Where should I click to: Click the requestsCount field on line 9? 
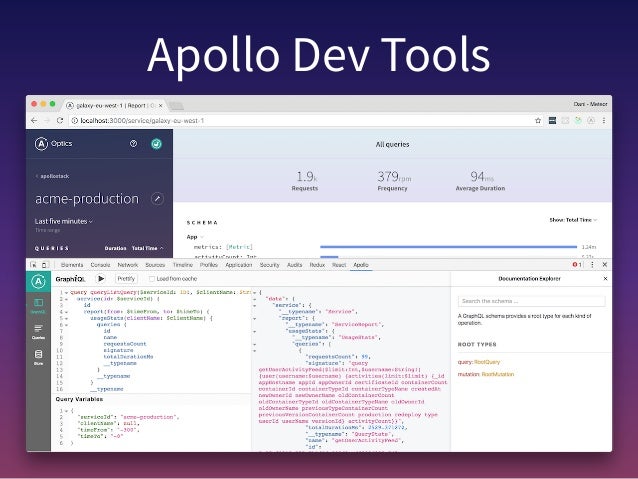[125, 344]
